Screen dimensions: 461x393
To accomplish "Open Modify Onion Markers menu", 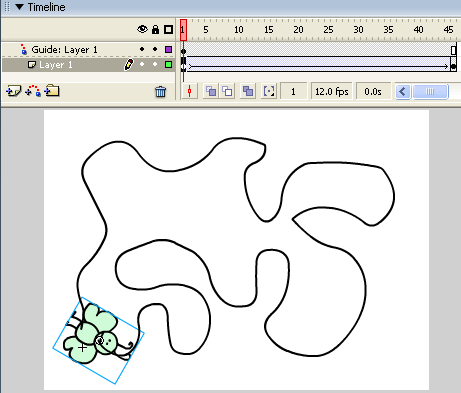I will pyautogui.click(x=269, y=91).
